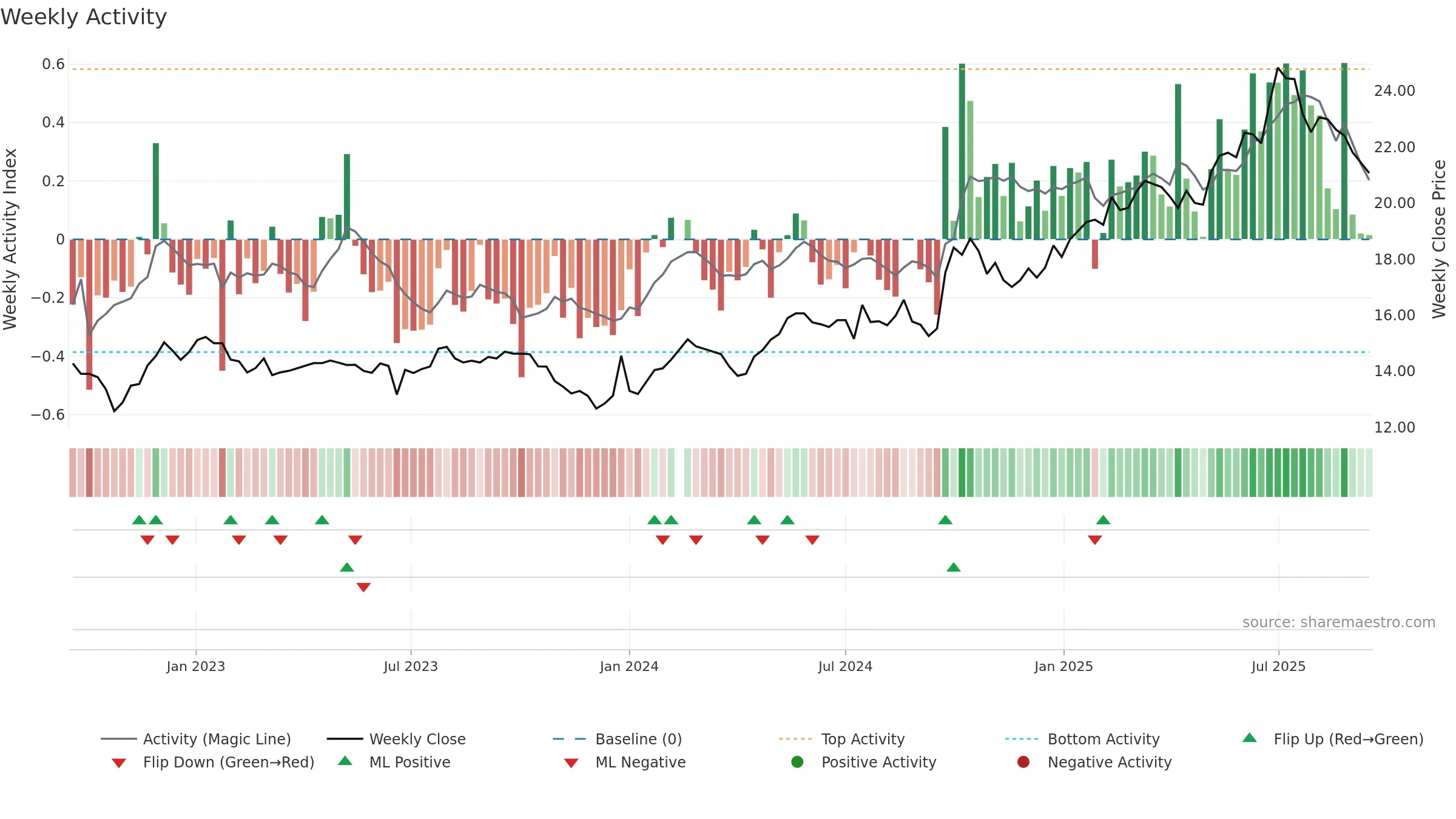Click the Flip Down triangle just after Jan 2025
This screenshot has width=1456, height=819.
[x=1095, y=540]
